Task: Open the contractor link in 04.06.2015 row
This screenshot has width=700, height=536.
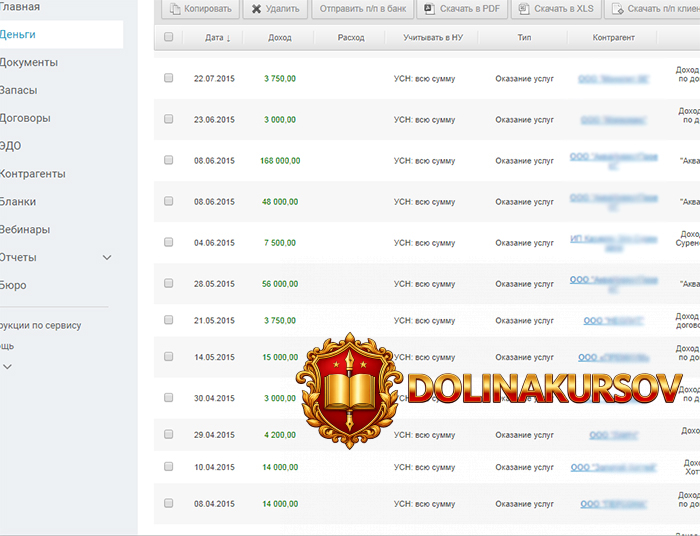Action: pyautogui.click(x=613, y=242)
